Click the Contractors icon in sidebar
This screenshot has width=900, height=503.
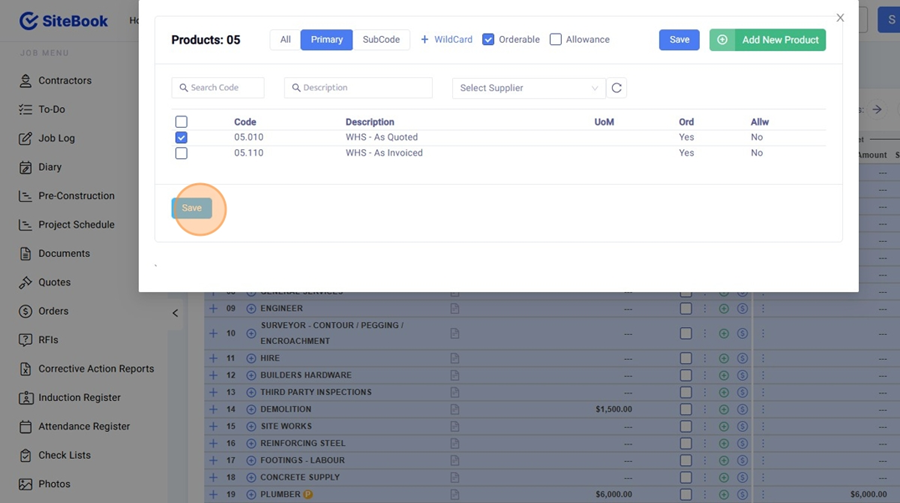[x=26, y=81]
